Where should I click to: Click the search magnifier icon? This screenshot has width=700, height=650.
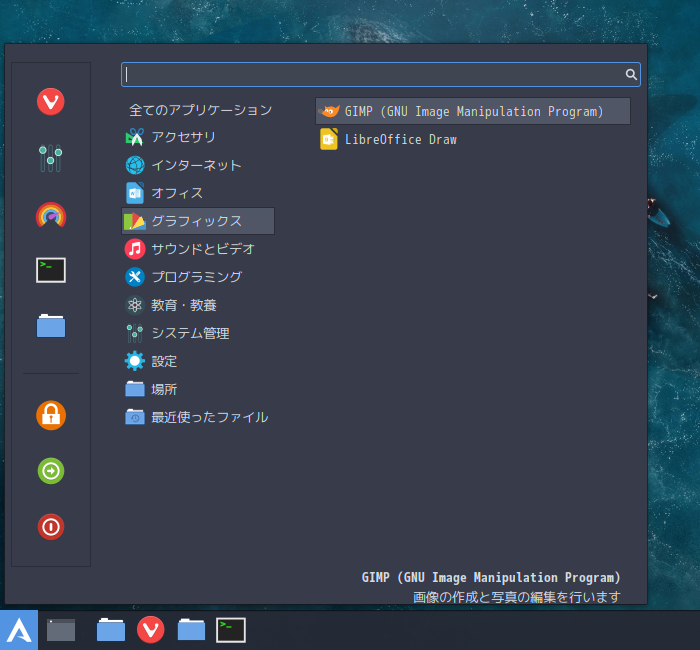[631, 74]
